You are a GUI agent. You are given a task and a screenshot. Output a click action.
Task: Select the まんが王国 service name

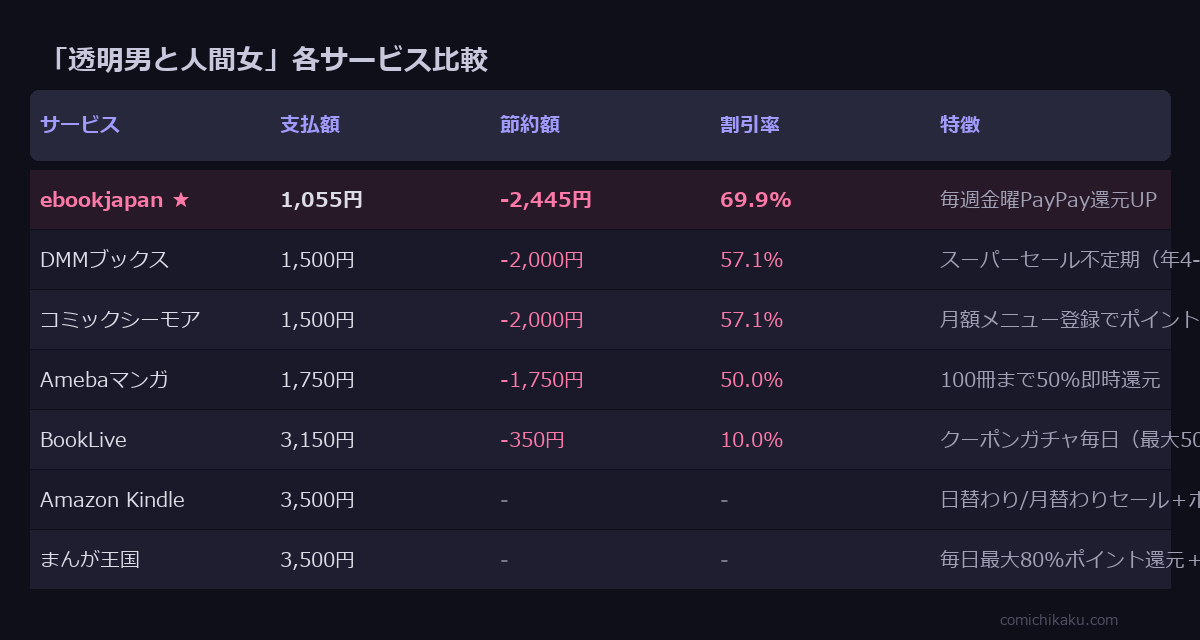(x=90, y=560)
